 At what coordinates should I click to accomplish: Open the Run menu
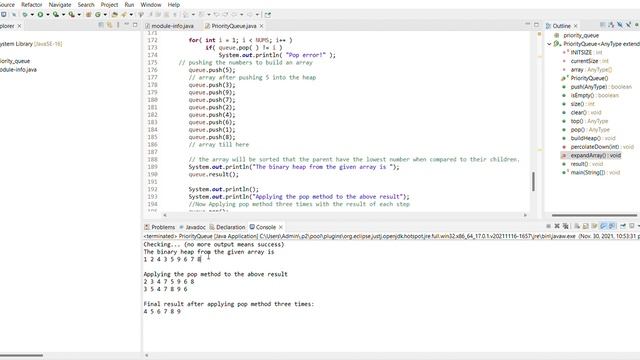click(x=129, y=5)
